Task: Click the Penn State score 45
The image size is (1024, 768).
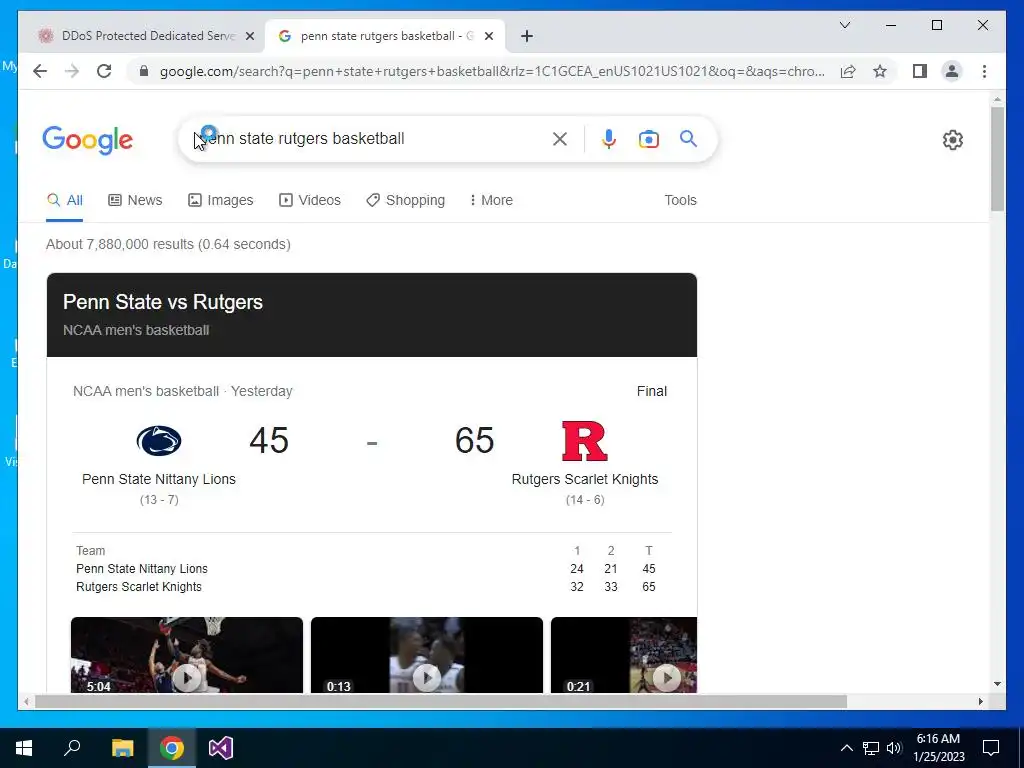Action: pyautogui.click(x=269, y=440)
